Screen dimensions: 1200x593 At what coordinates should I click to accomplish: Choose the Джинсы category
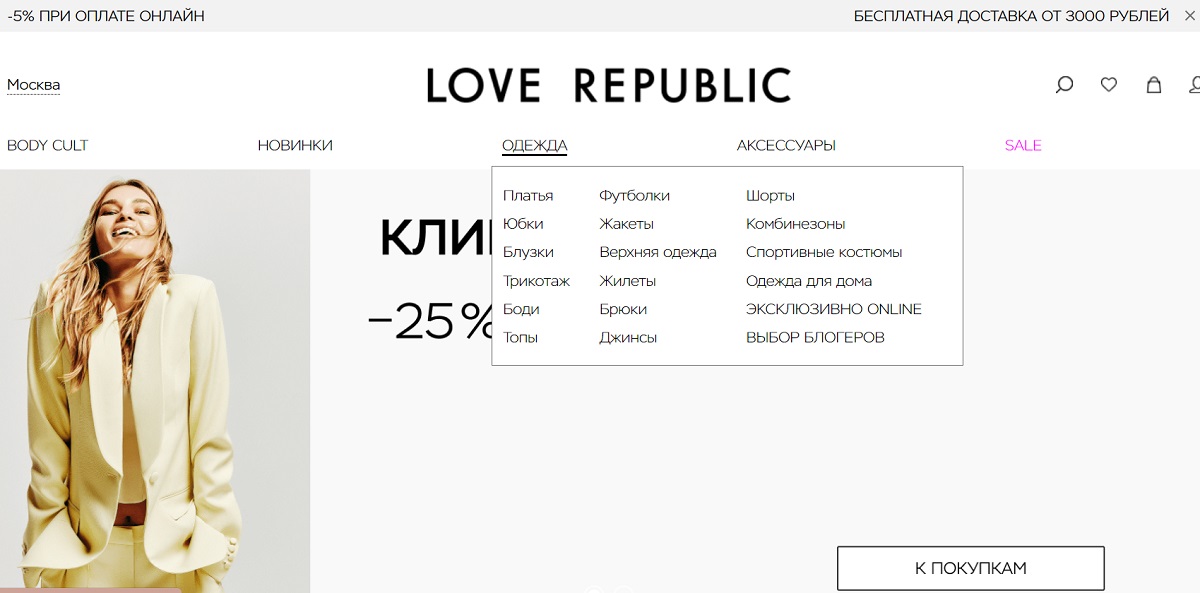pyautogui.click(x=628, y=338)
